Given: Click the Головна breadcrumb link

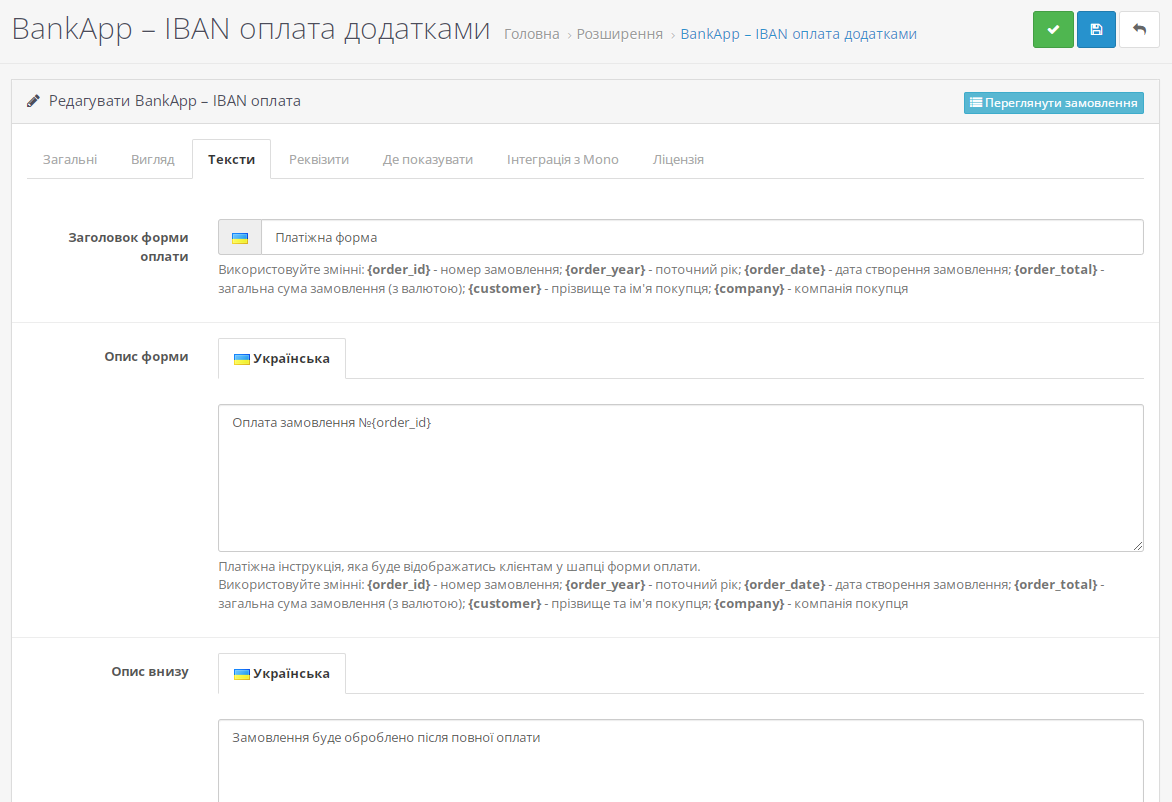Looking at the screenshot, I should tap(531, 34).
